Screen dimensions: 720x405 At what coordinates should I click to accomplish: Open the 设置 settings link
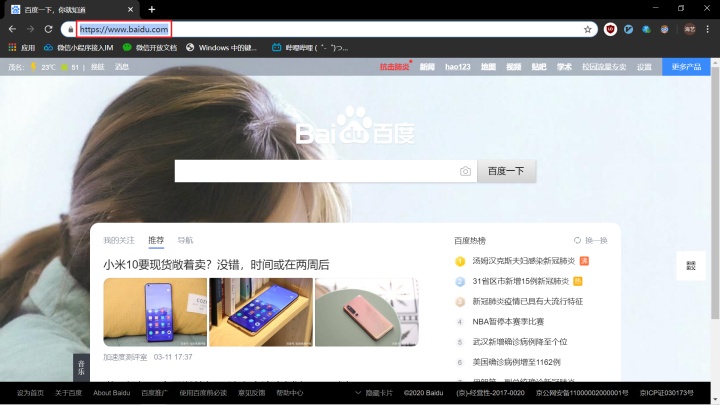point(644,67)
